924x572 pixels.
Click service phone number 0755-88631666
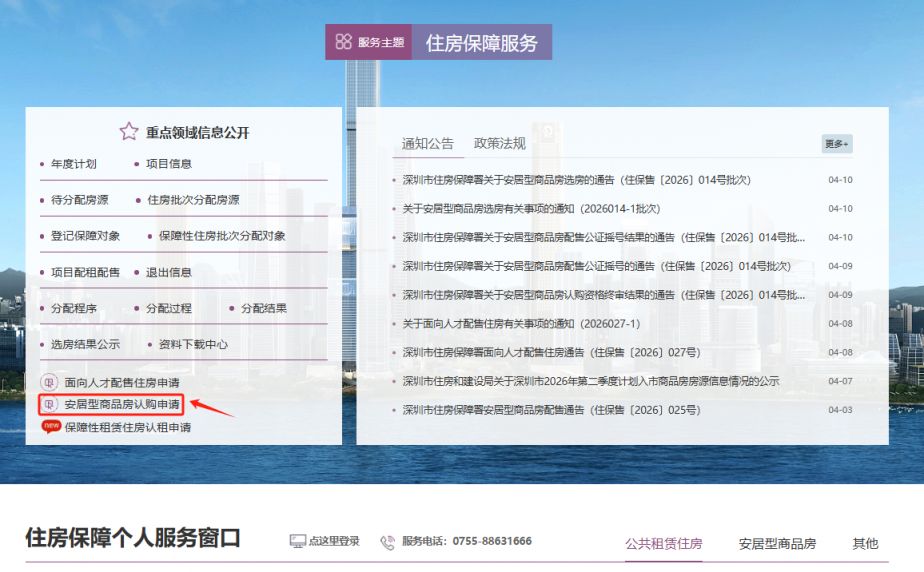[x=491, y=541]
